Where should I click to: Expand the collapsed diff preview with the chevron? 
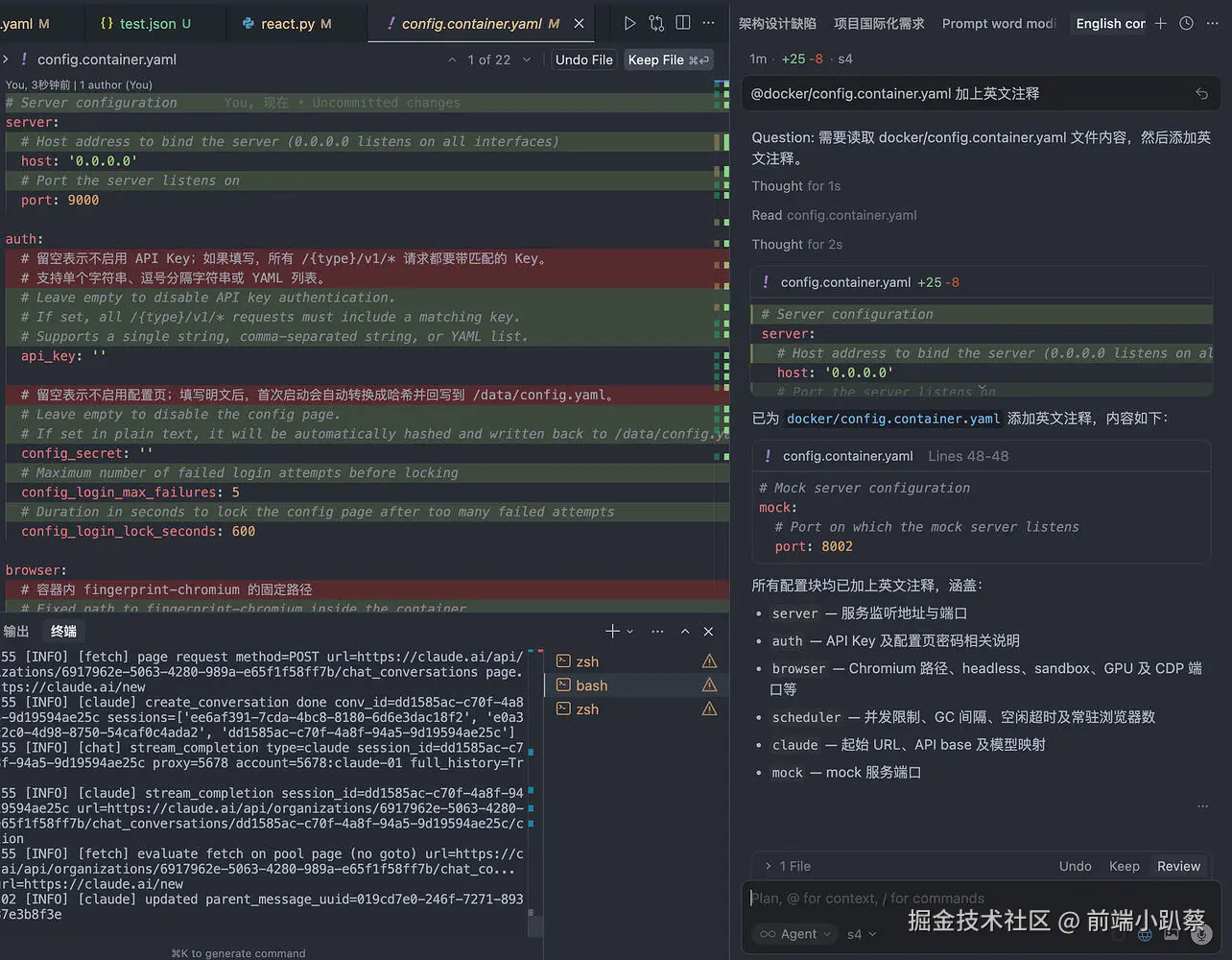[982, 390]
